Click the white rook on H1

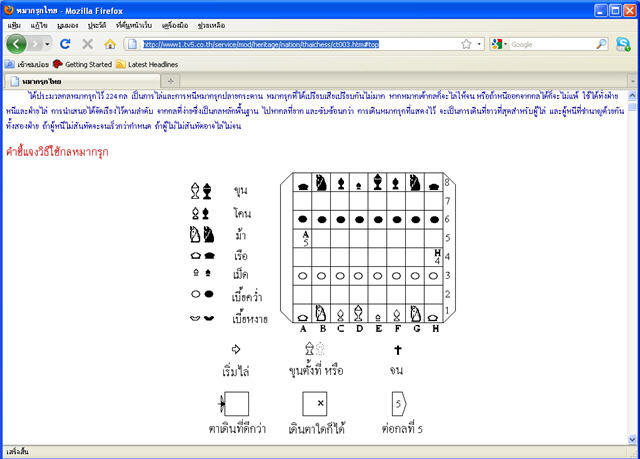click(x=433, y=317)
